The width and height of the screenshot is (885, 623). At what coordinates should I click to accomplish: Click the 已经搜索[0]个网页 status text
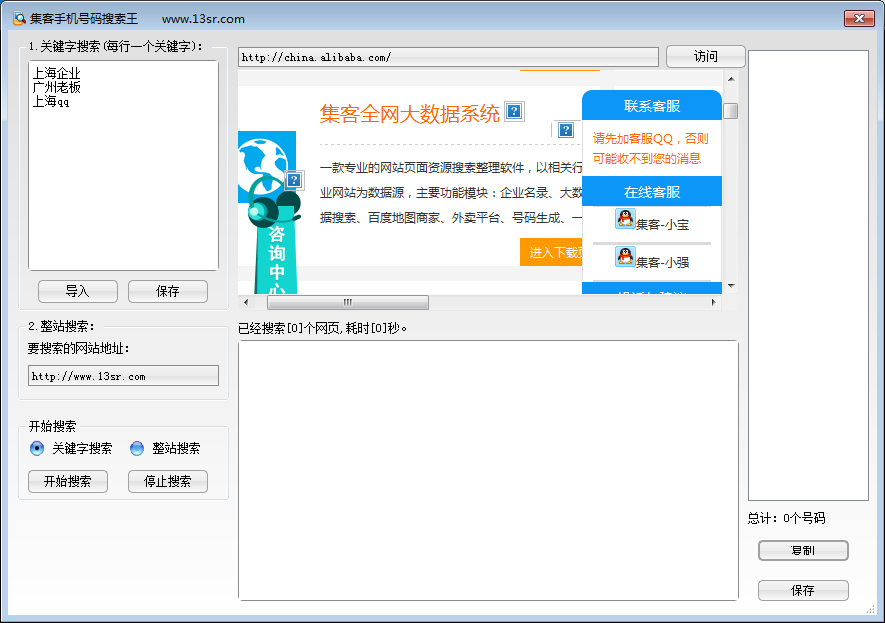322,328
